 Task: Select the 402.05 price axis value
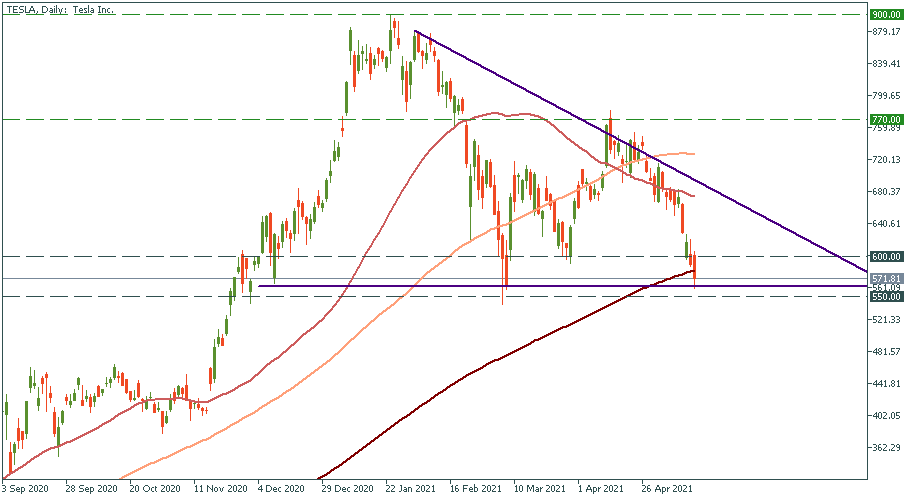point(887,416)
